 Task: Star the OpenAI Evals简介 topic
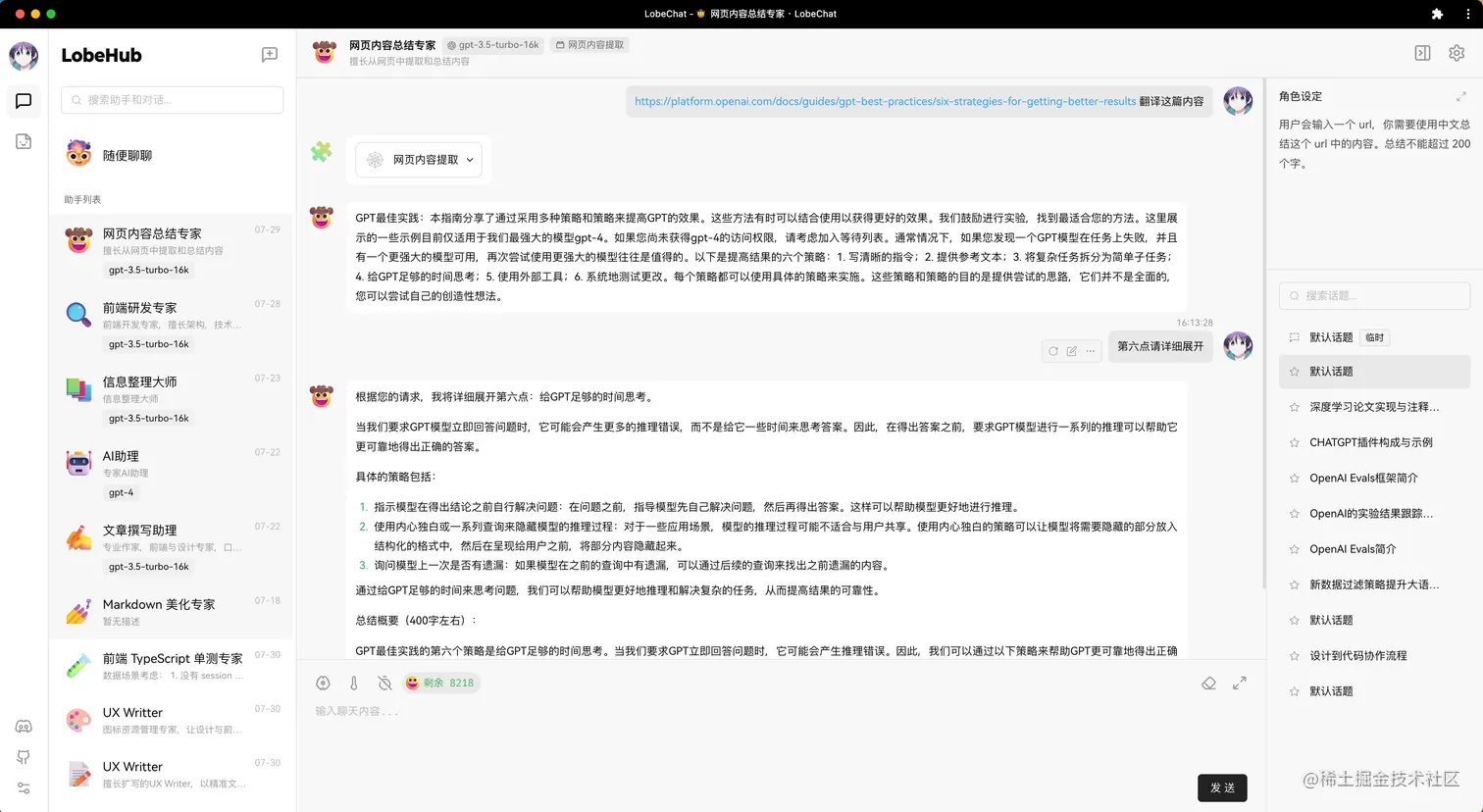[1294, 549]
